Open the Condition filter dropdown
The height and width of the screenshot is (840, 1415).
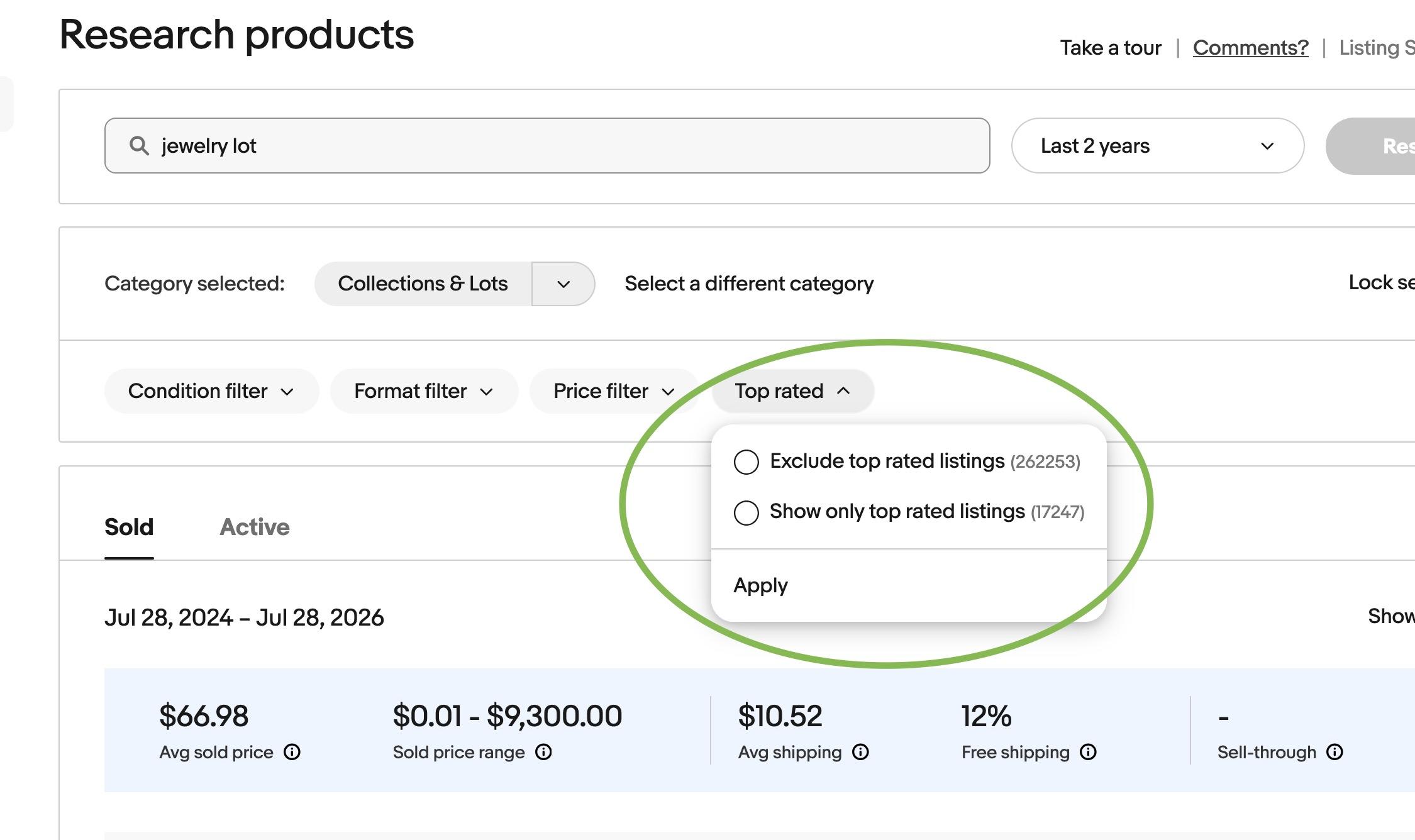pos(211,391)
